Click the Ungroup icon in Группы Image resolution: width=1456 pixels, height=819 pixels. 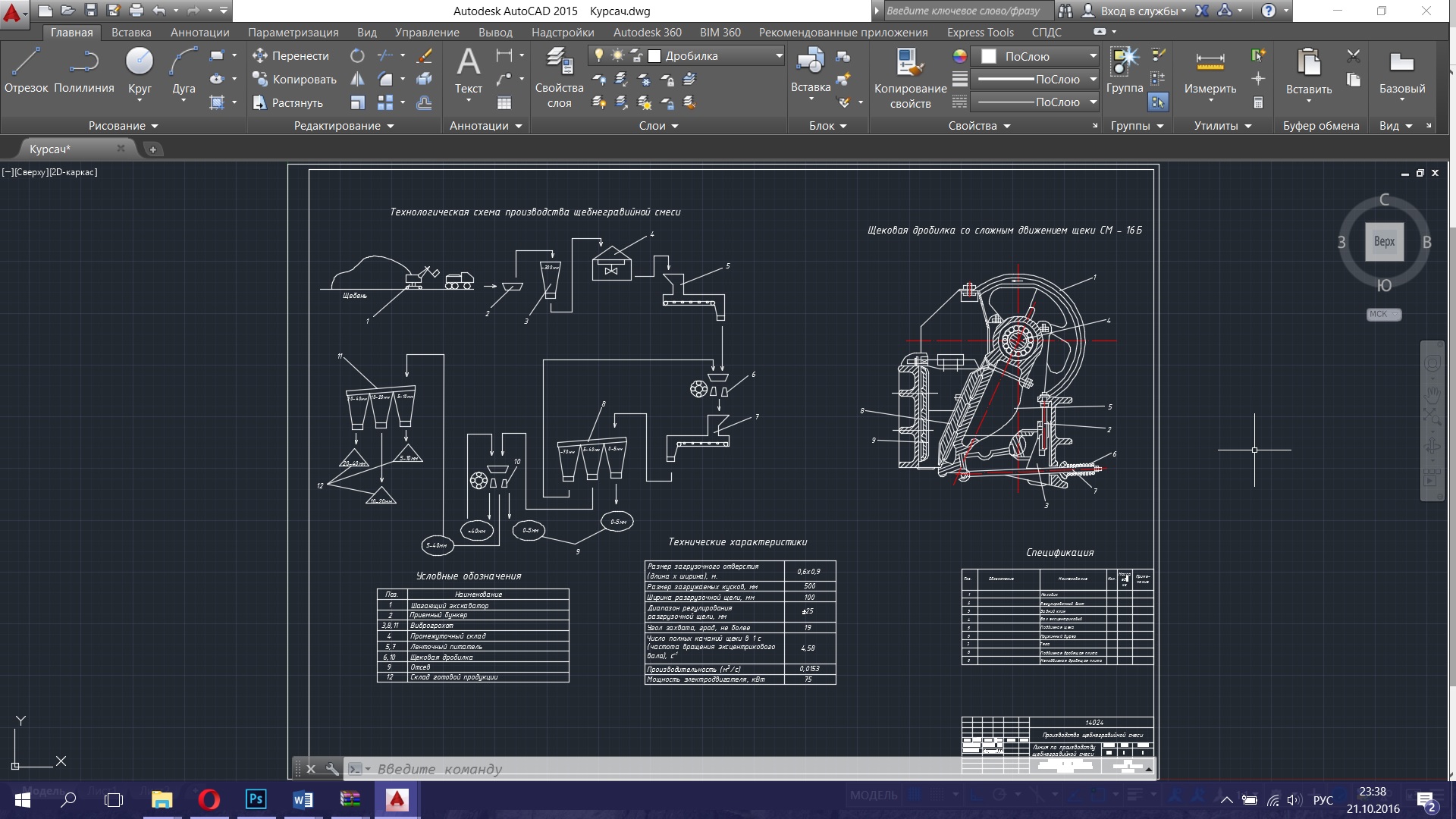1158,55
